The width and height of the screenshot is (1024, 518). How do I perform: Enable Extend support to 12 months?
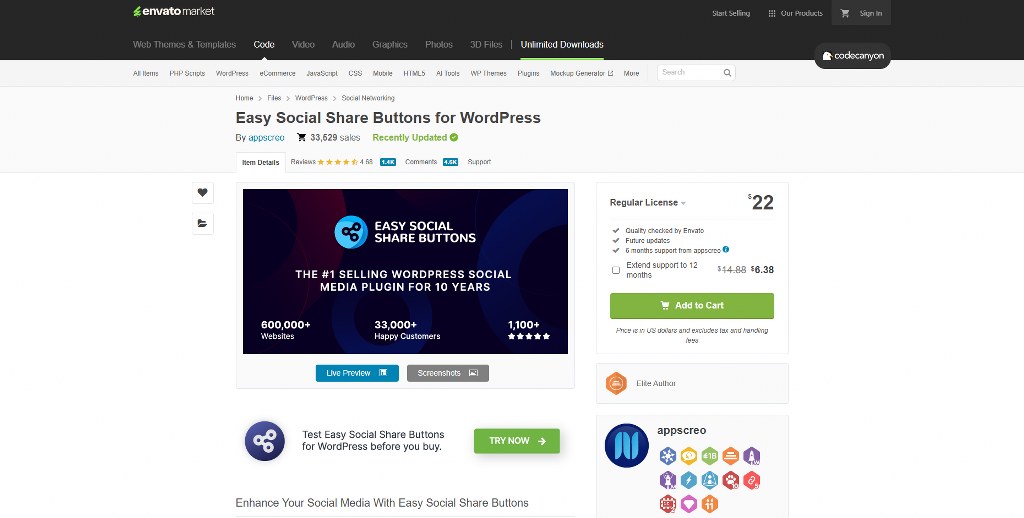[616, 270]
